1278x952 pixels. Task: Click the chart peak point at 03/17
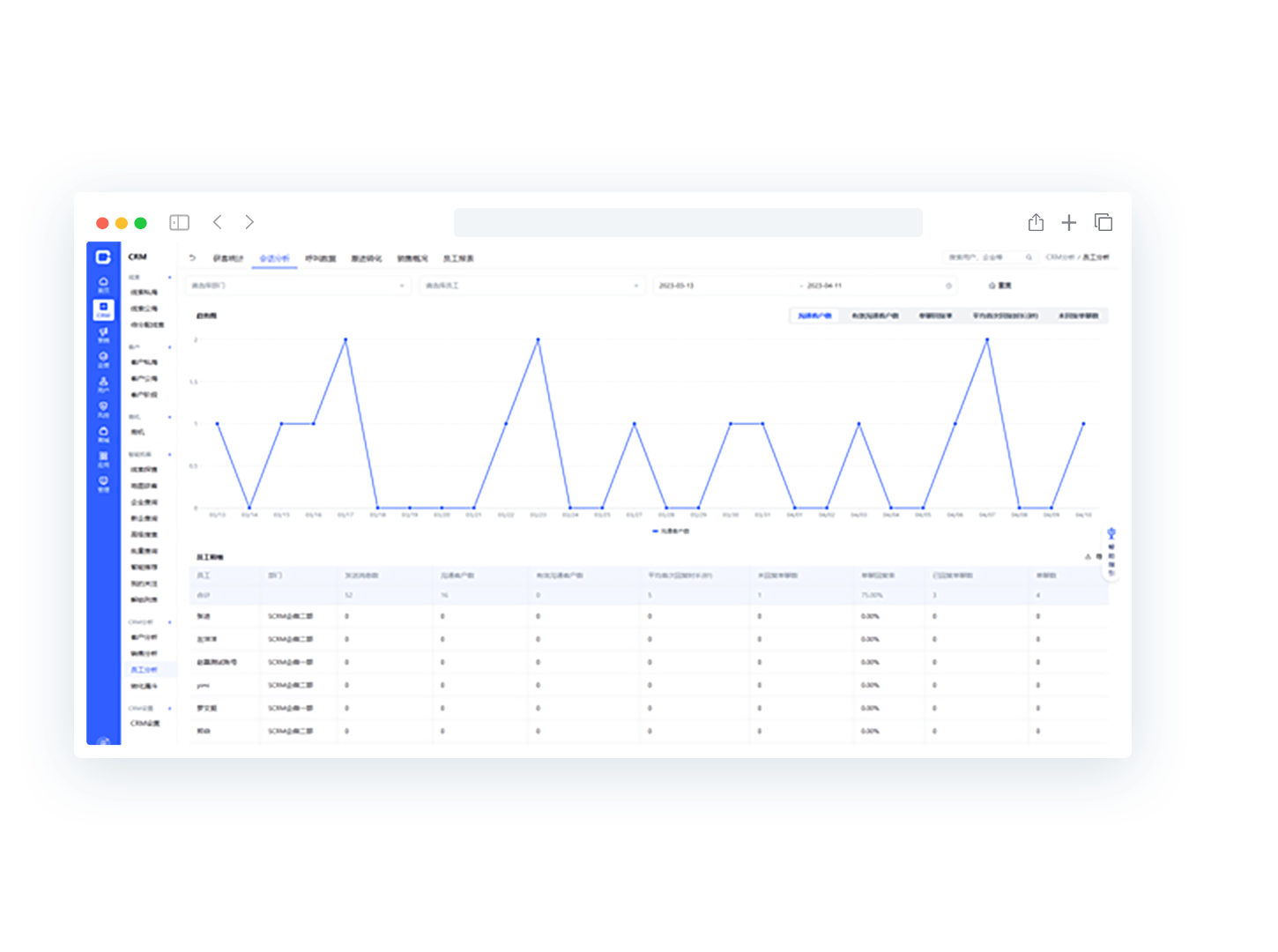pyautogui.click(x=346, y=339)
